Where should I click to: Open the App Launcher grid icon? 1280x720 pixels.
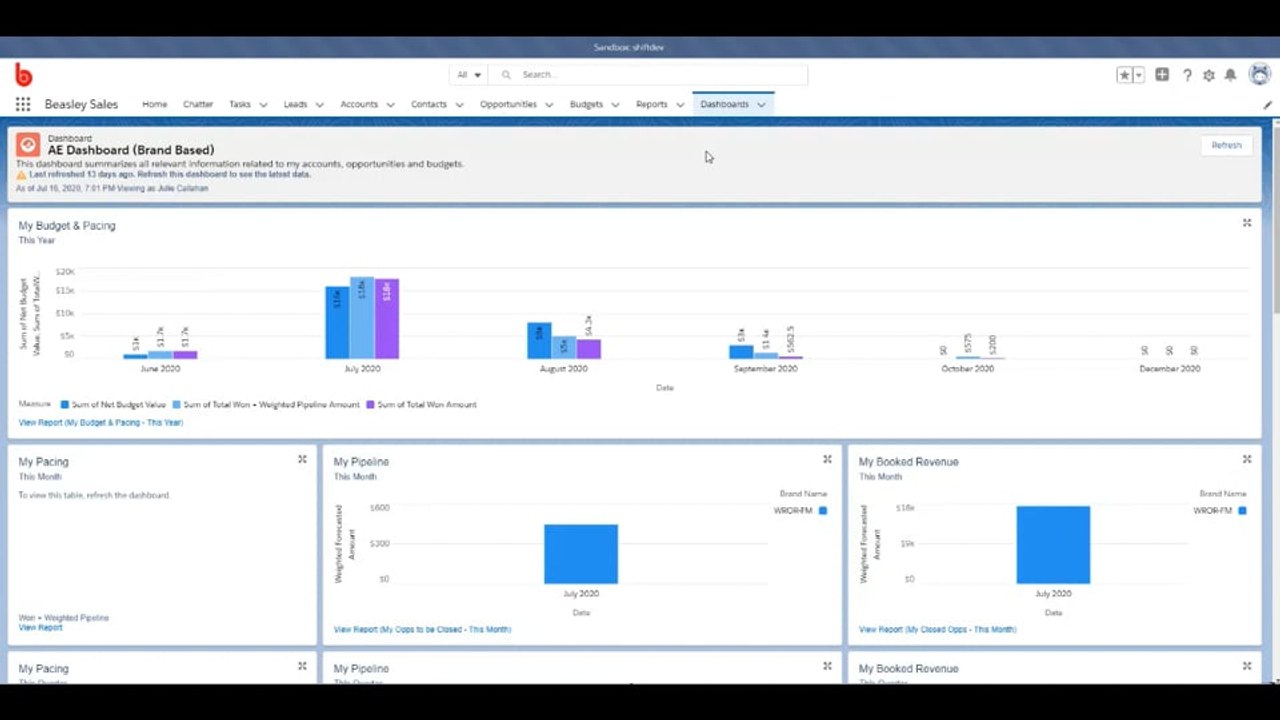tap(23, 104)
